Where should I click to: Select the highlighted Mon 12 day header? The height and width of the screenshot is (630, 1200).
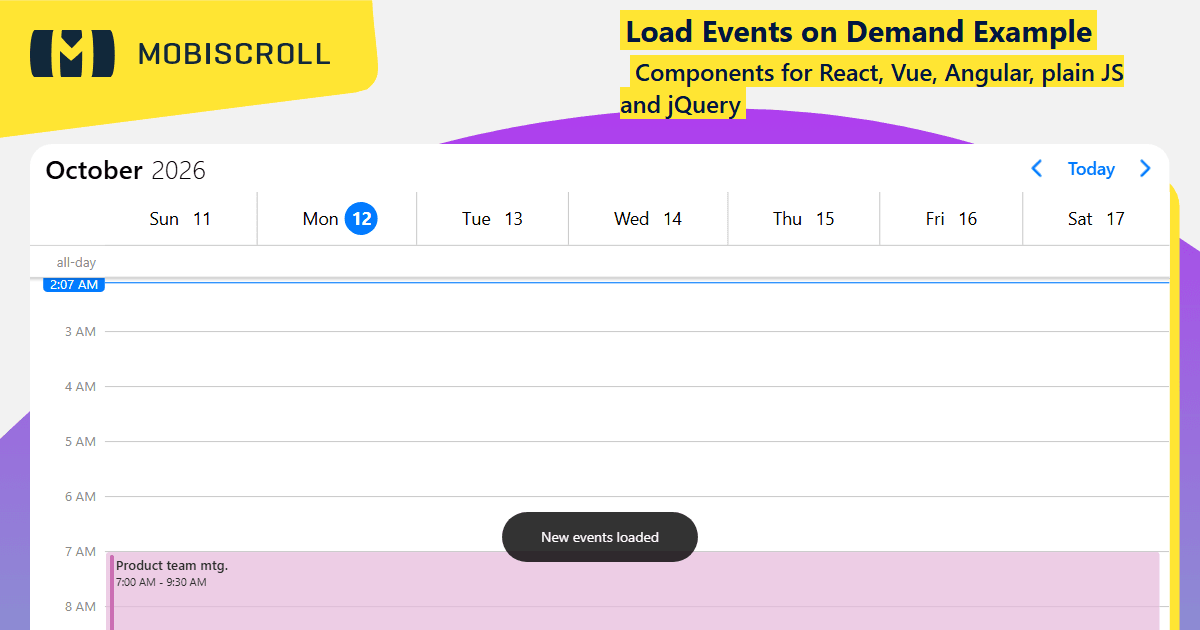[x=337, y=219]
